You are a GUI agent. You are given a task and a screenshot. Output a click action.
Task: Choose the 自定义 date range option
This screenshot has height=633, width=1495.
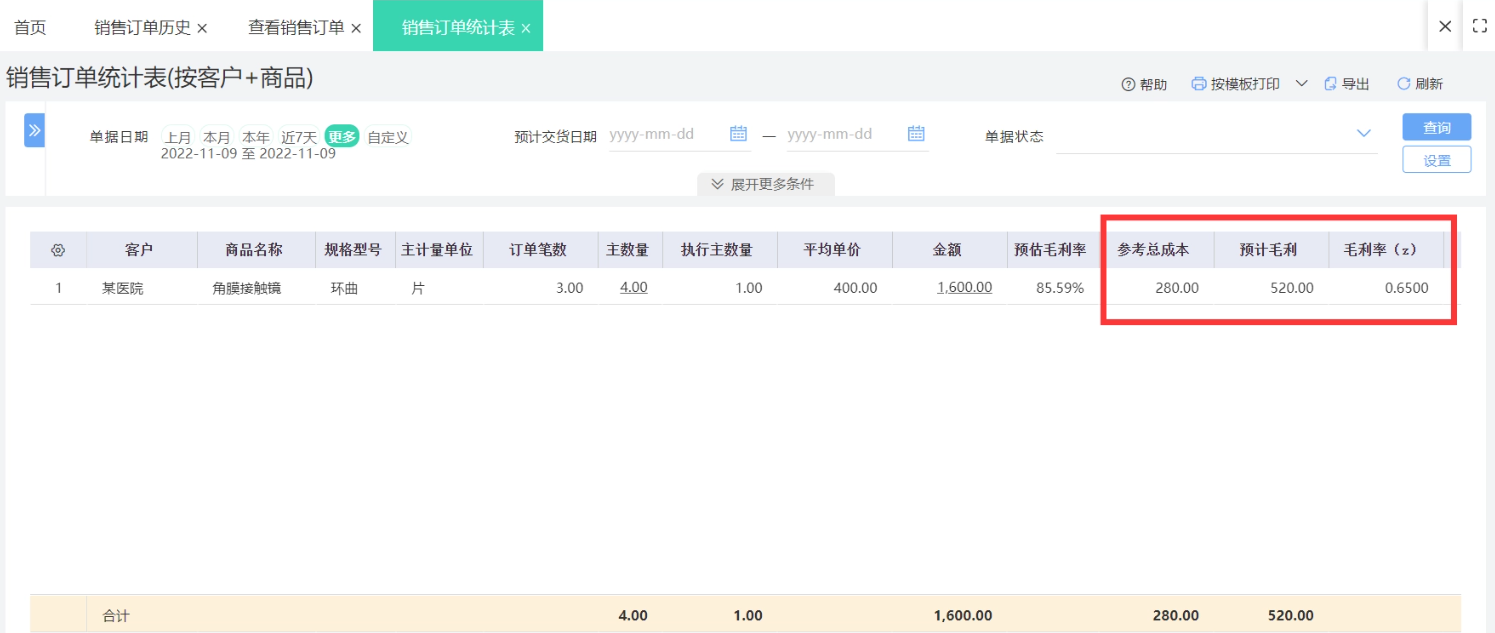[388, 137]
